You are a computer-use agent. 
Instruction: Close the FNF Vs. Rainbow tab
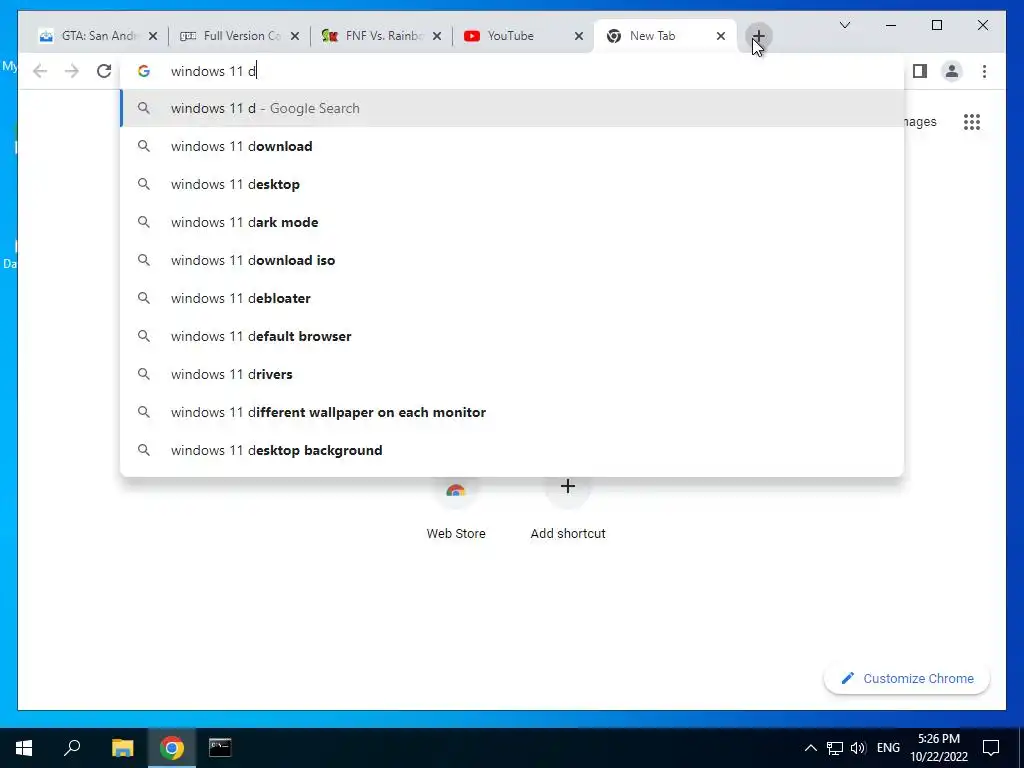[x=437, y=36]
